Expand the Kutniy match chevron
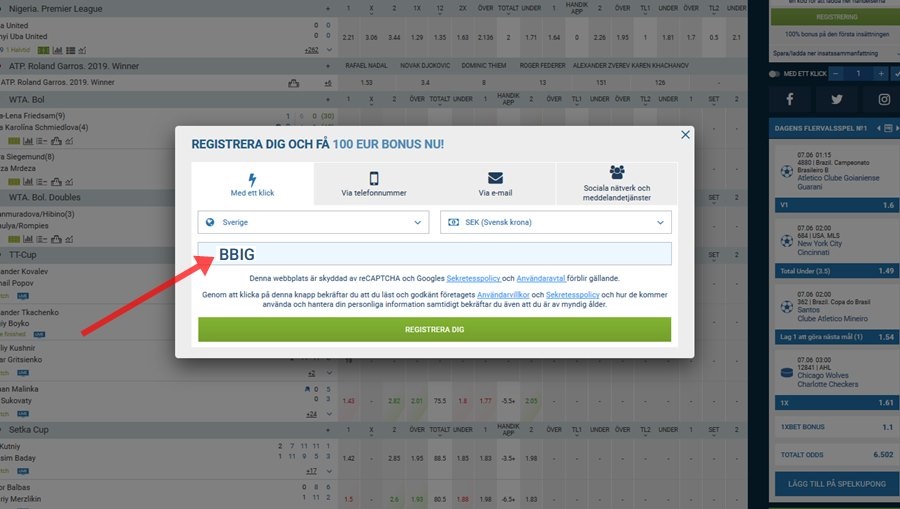The image size is (900, 509). tap(329, 471)
